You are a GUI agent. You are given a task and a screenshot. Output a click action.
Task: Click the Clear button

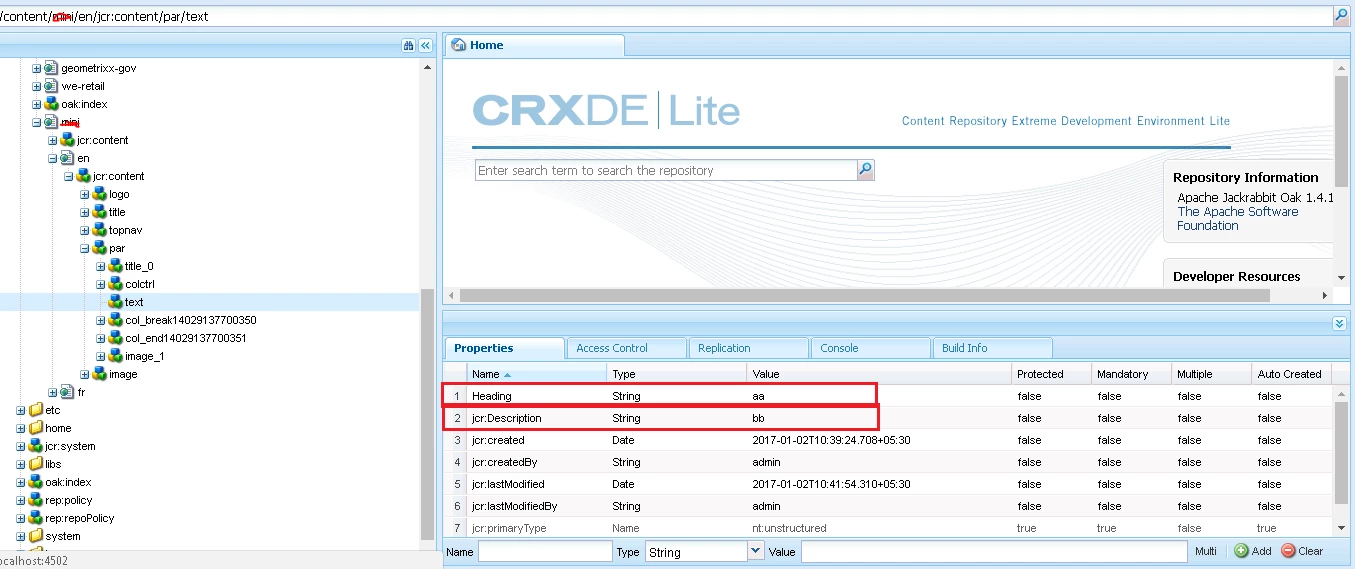[x=1302, y=551]
